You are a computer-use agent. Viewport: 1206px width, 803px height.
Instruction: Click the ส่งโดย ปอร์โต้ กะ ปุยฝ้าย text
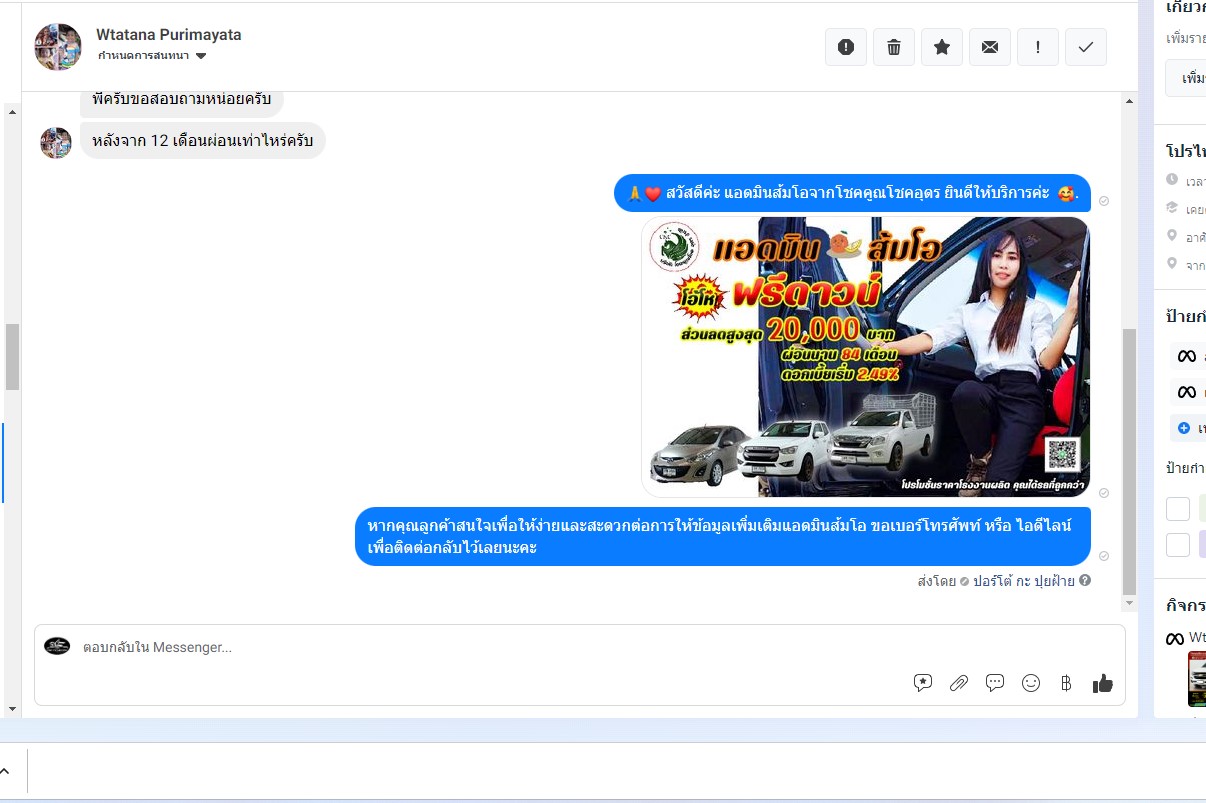pyautogui.click(x=996, y=580)
